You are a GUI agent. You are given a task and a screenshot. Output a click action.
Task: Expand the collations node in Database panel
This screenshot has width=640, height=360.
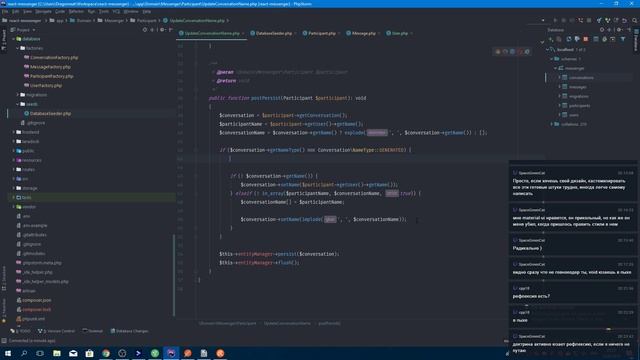[551, 124]
